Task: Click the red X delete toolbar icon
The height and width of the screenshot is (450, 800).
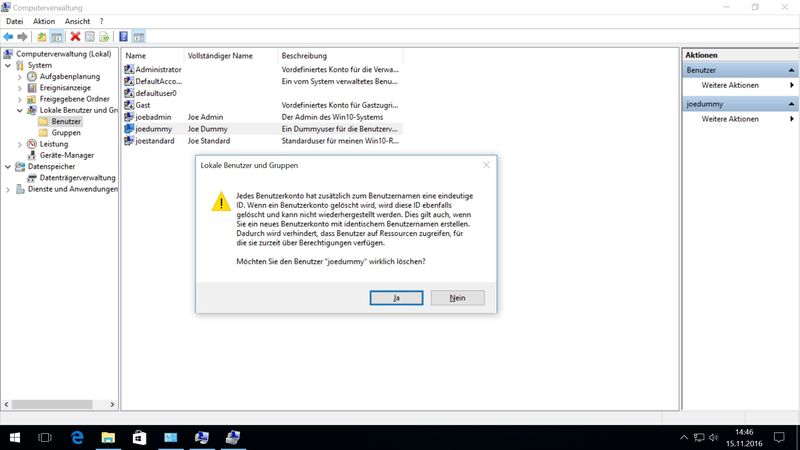Action: click(x=75, y=37)
